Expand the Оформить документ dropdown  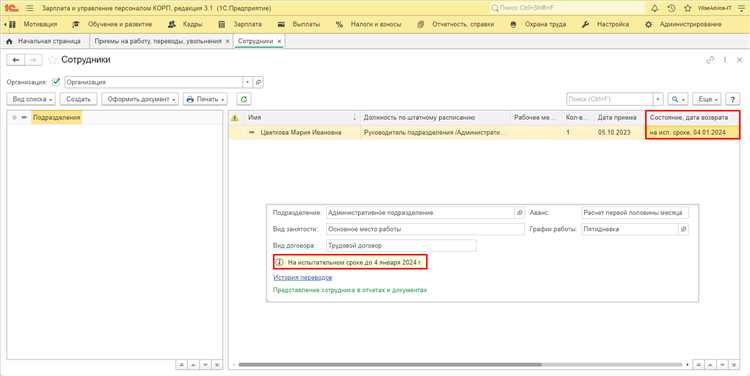click(140, 99)
